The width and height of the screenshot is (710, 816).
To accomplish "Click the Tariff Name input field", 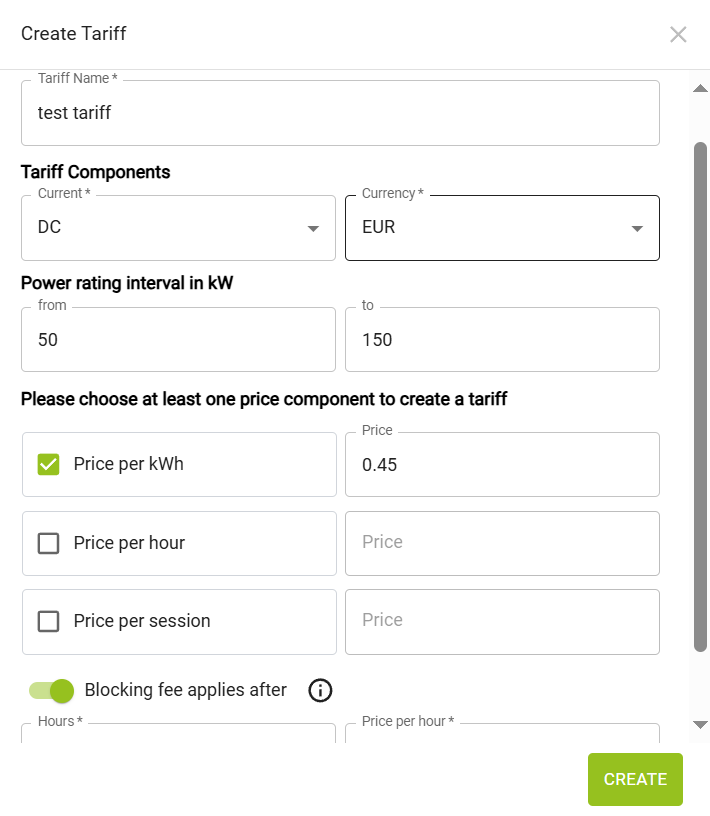I will pos(340,113).
